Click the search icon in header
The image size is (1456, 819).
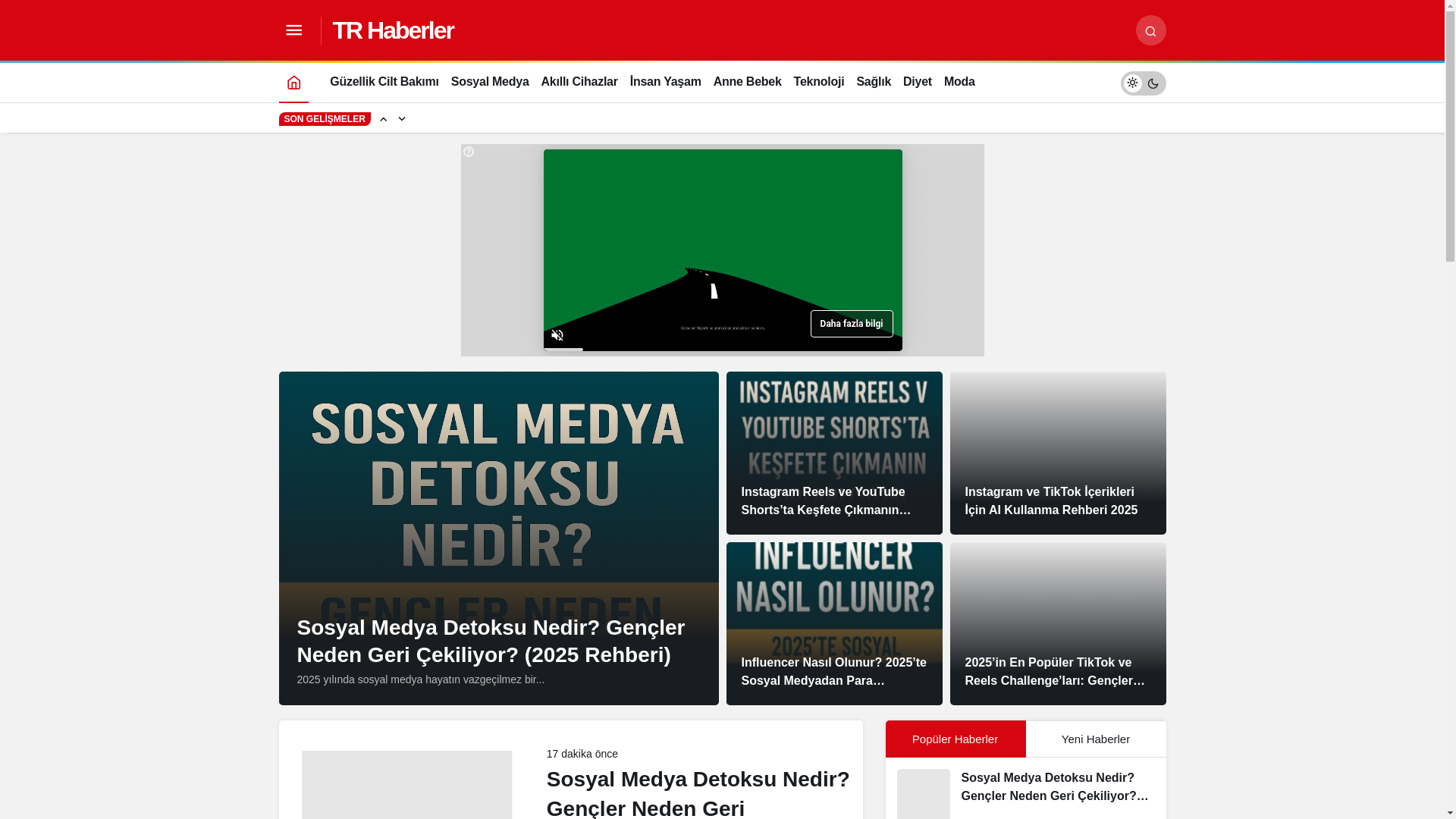pos(1150,30)
